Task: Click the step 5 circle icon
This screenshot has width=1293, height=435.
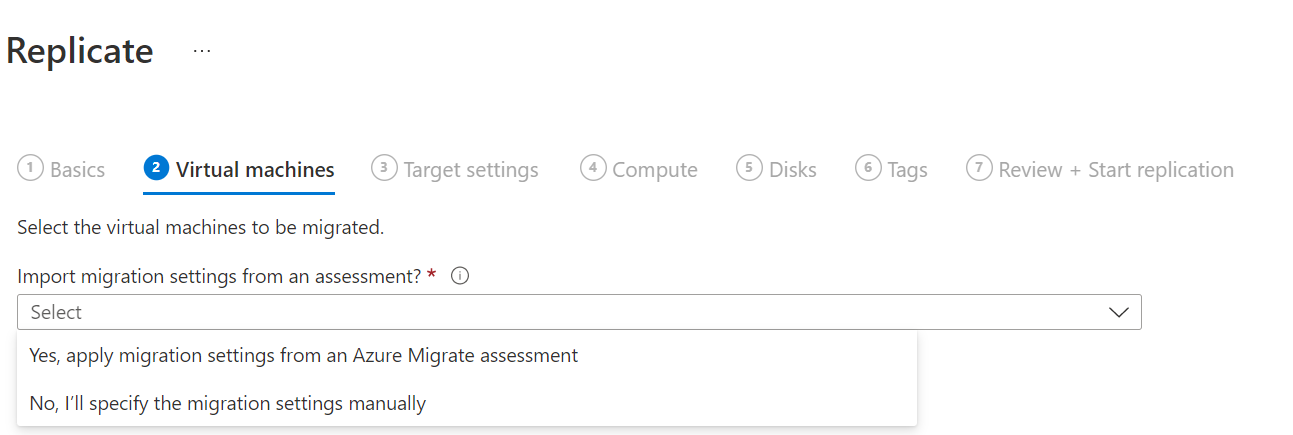Action: point(749,168)
